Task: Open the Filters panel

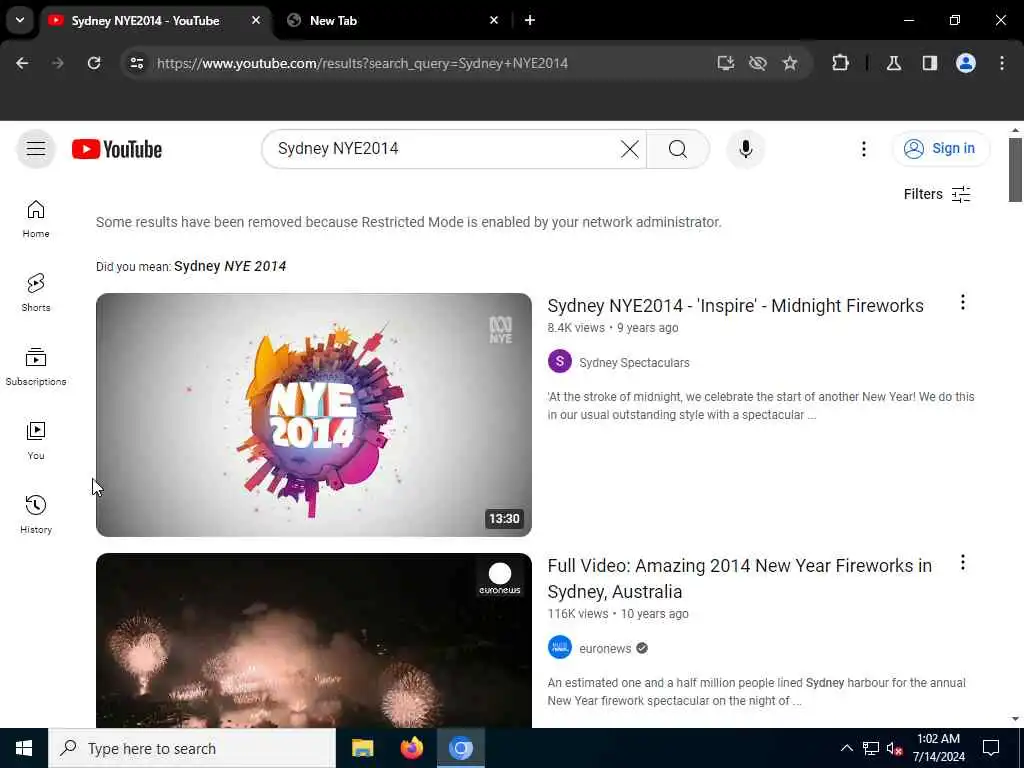Action: click(937, 194)
